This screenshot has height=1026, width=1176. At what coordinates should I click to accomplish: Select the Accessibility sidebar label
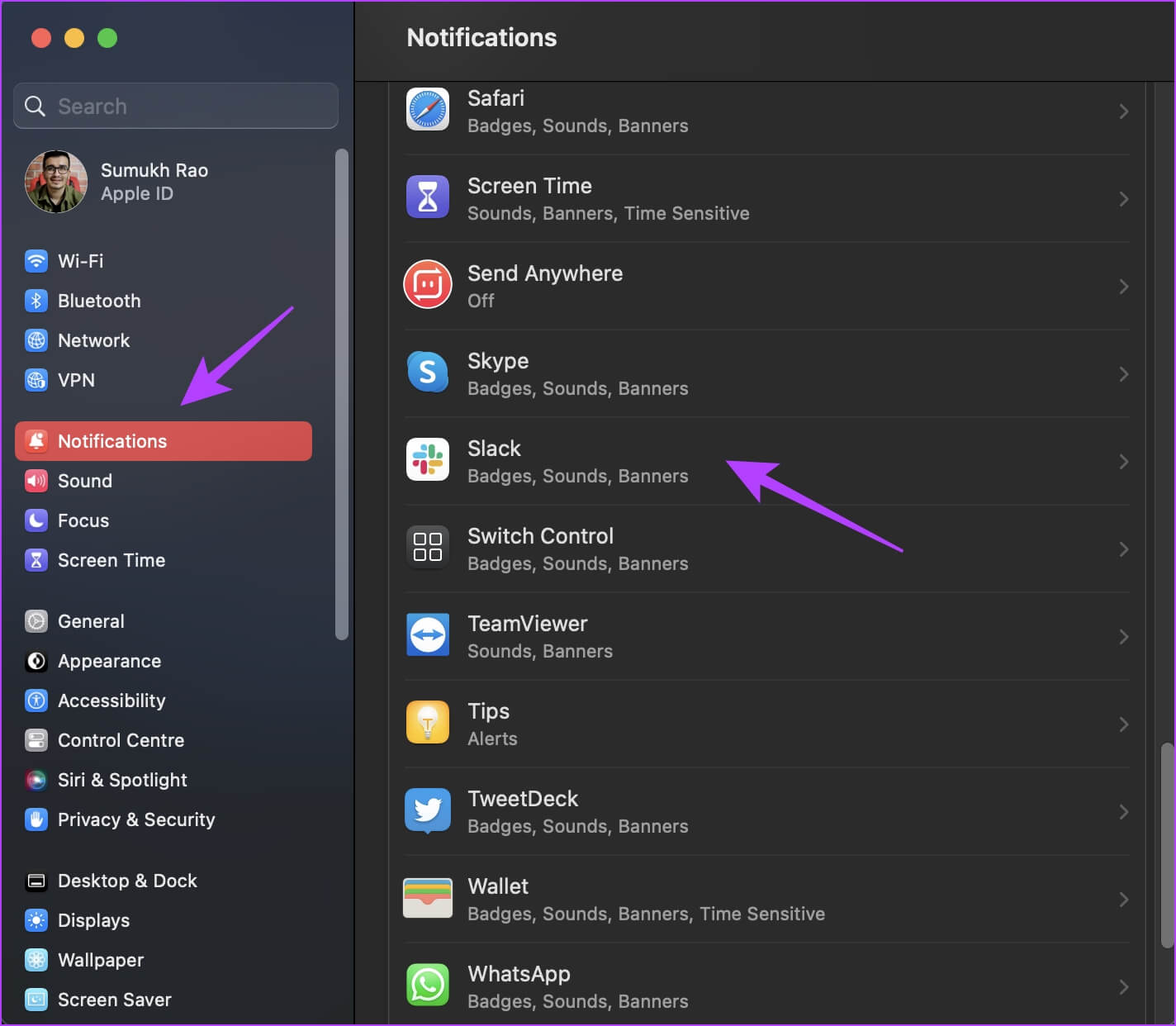click(x=111, y=701)
